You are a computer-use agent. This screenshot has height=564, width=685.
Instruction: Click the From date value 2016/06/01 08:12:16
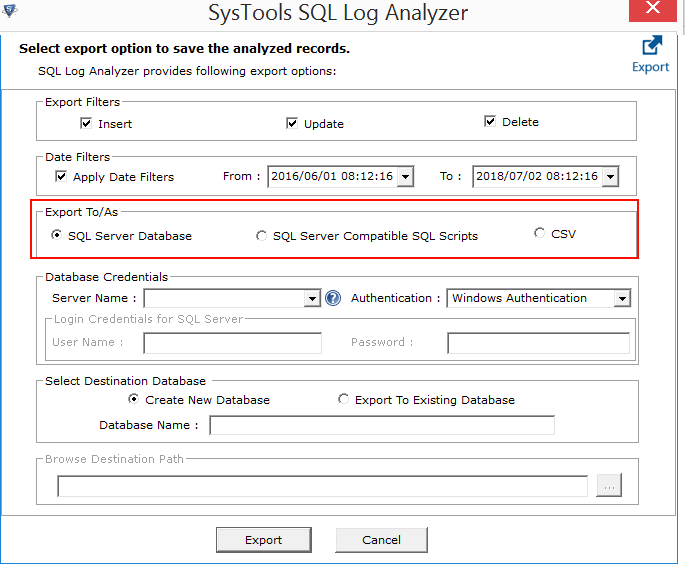click(x=332, y=176)
